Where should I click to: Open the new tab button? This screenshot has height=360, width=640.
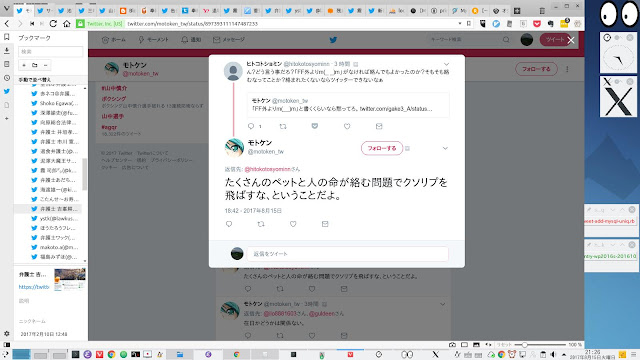click(x=517, y=11)
